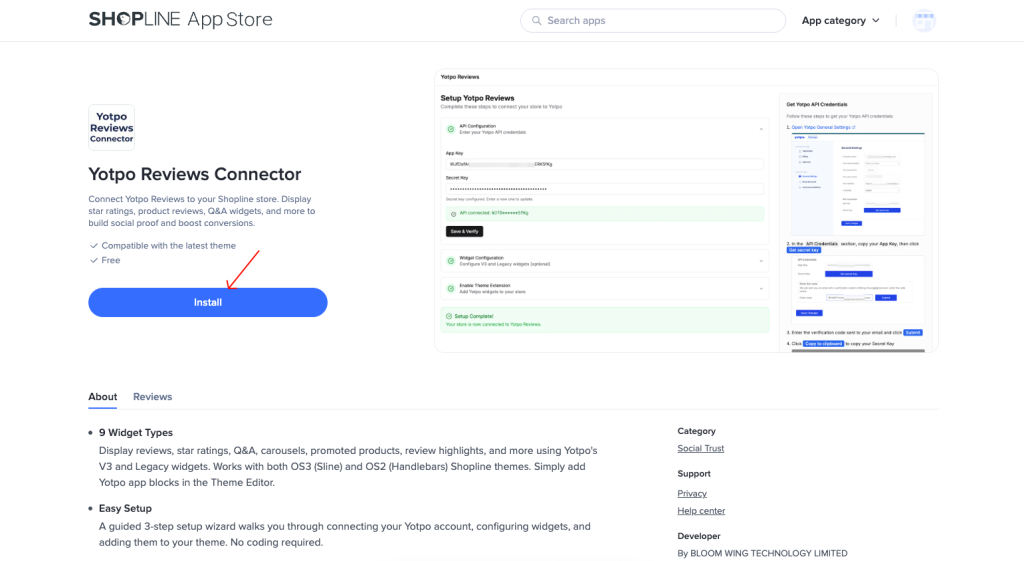The width and height of the screenshot is (1024, 561).
Task: Click the SHOPLINE App Store logo
Action: pyautogui.click(x=180, y=20)
